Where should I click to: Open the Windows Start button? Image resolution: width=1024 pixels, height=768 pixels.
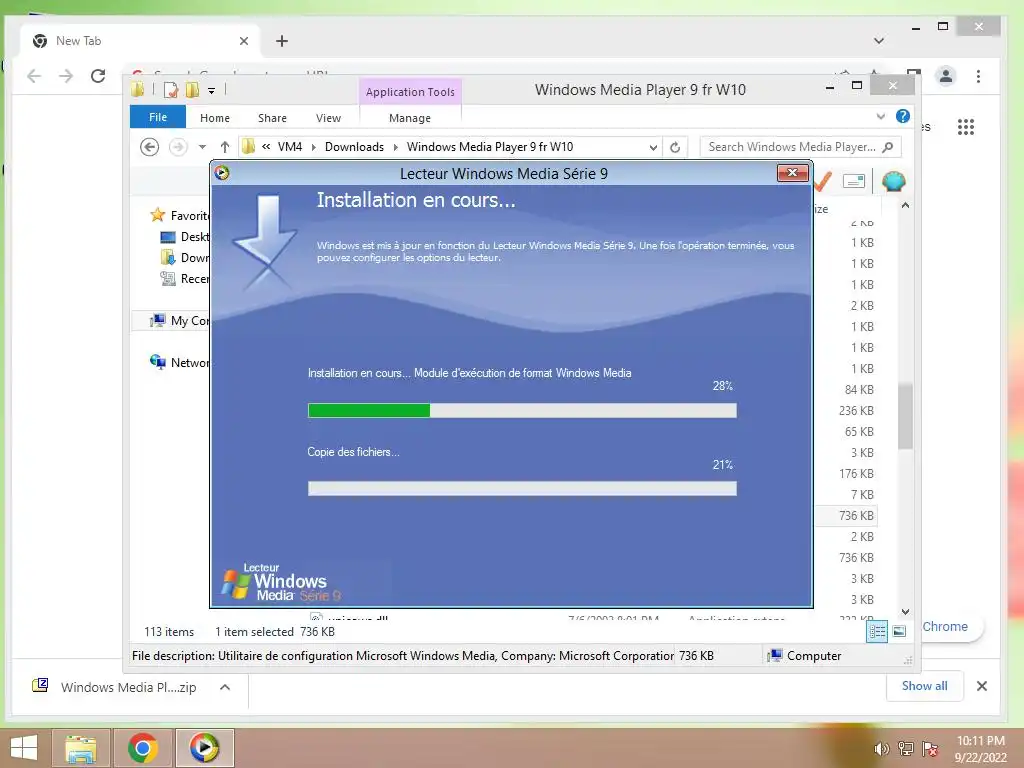(x=24, y=748)
